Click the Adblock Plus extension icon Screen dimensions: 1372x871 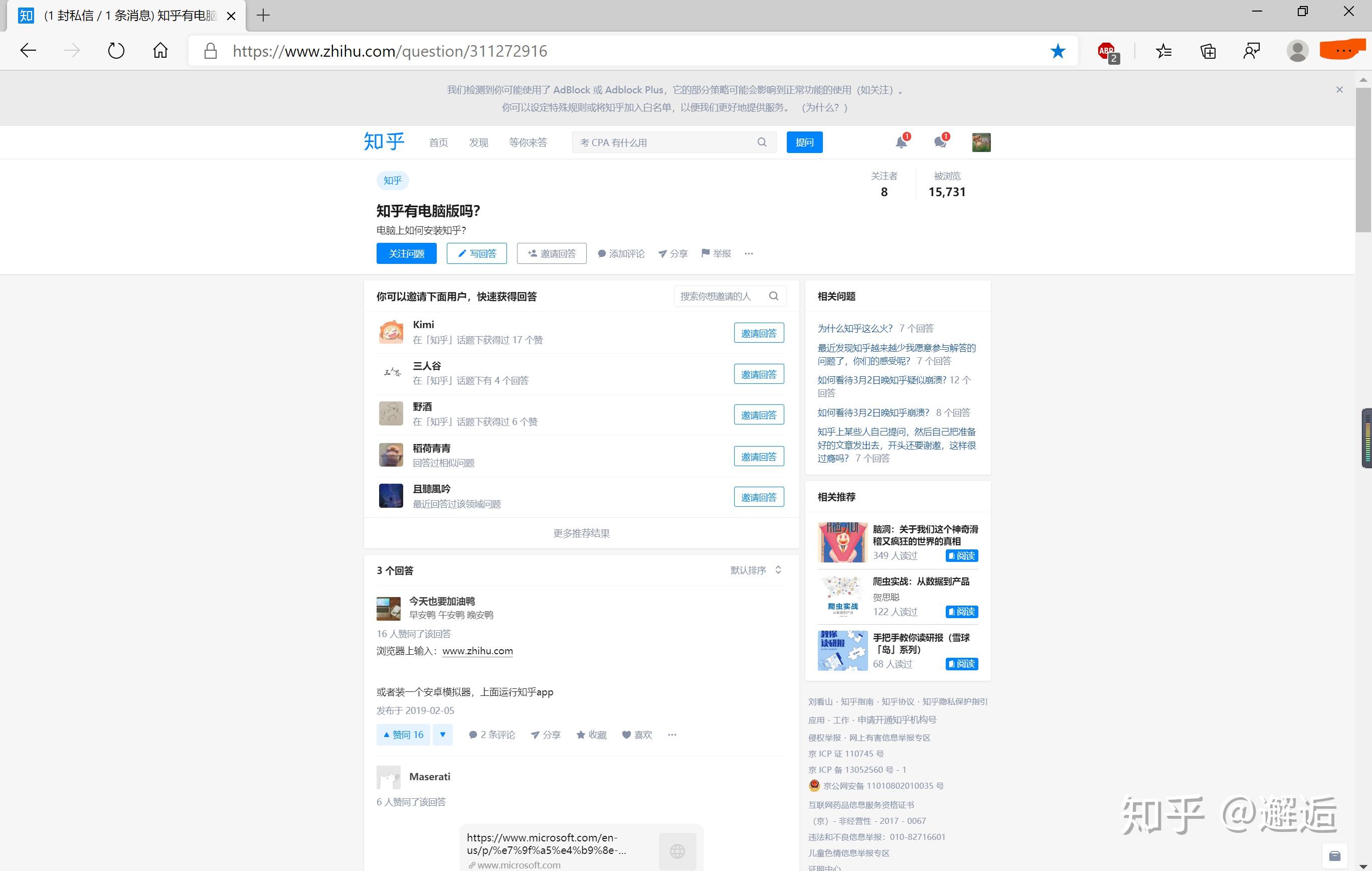[x=1107, y=51]
